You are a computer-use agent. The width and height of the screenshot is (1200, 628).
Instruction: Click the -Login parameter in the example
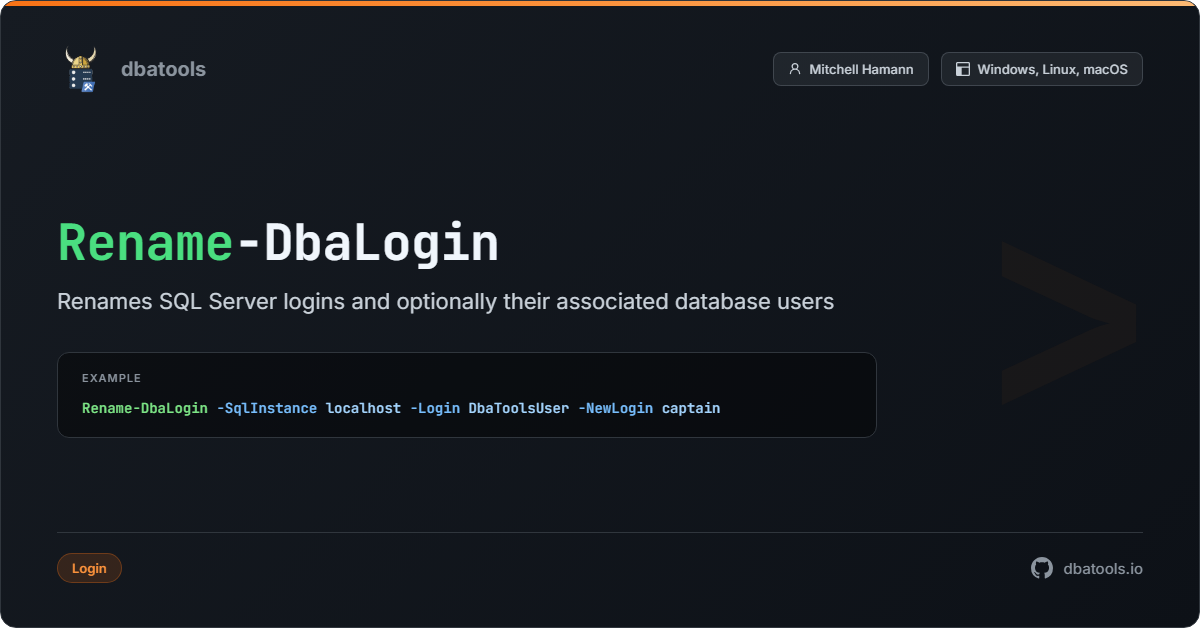(435, 408)
